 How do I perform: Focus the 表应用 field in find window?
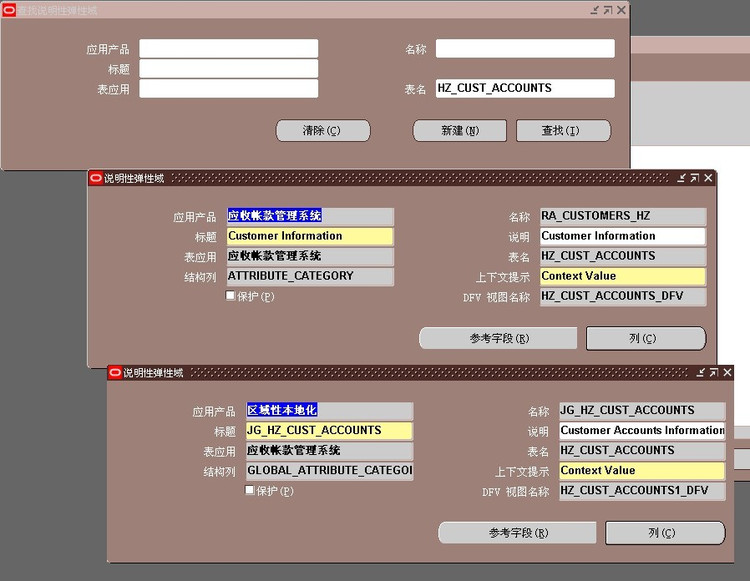click(229, 89)
